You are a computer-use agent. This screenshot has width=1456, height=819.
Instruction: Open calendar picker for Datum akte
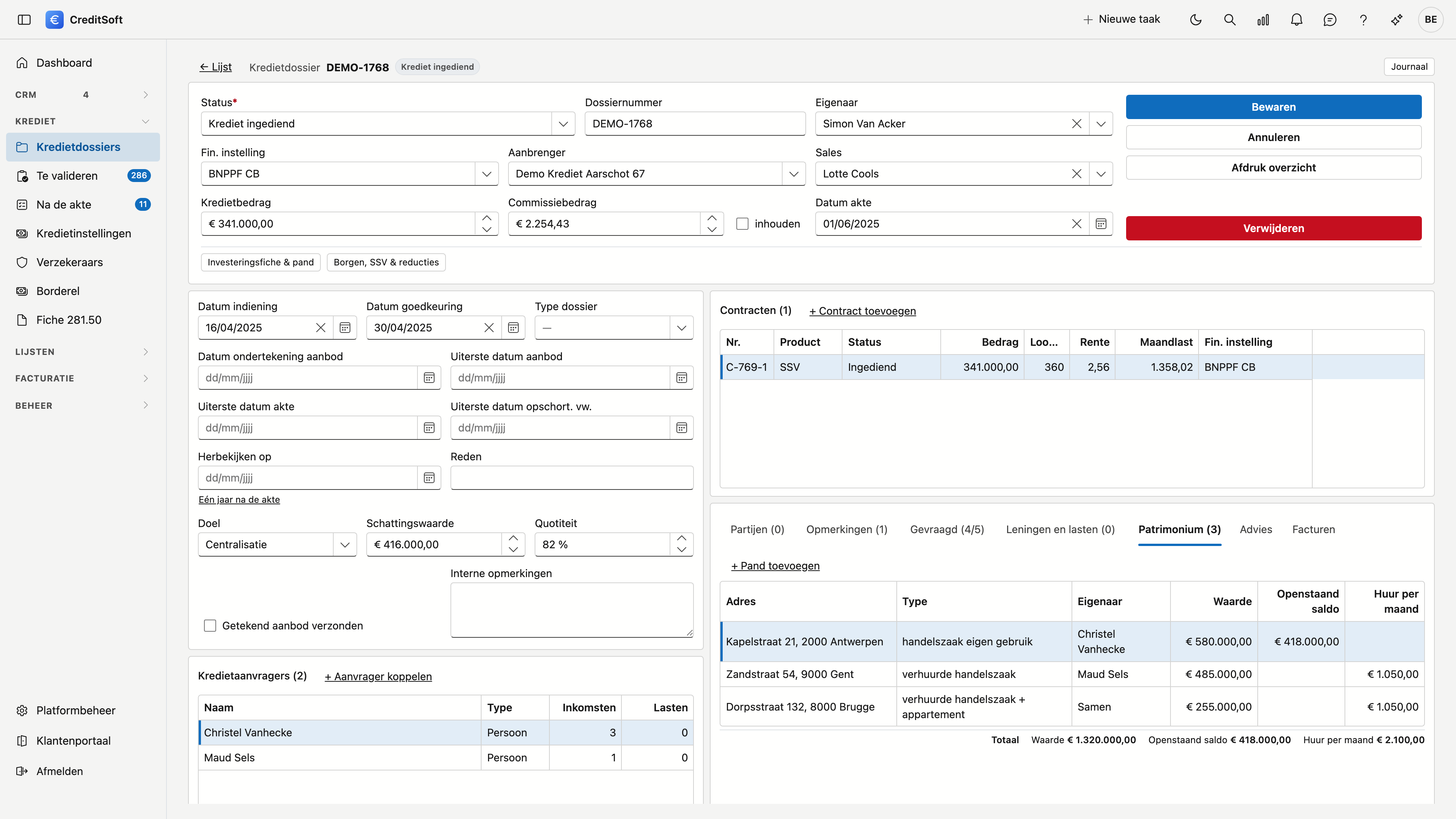pos(1100,224)
